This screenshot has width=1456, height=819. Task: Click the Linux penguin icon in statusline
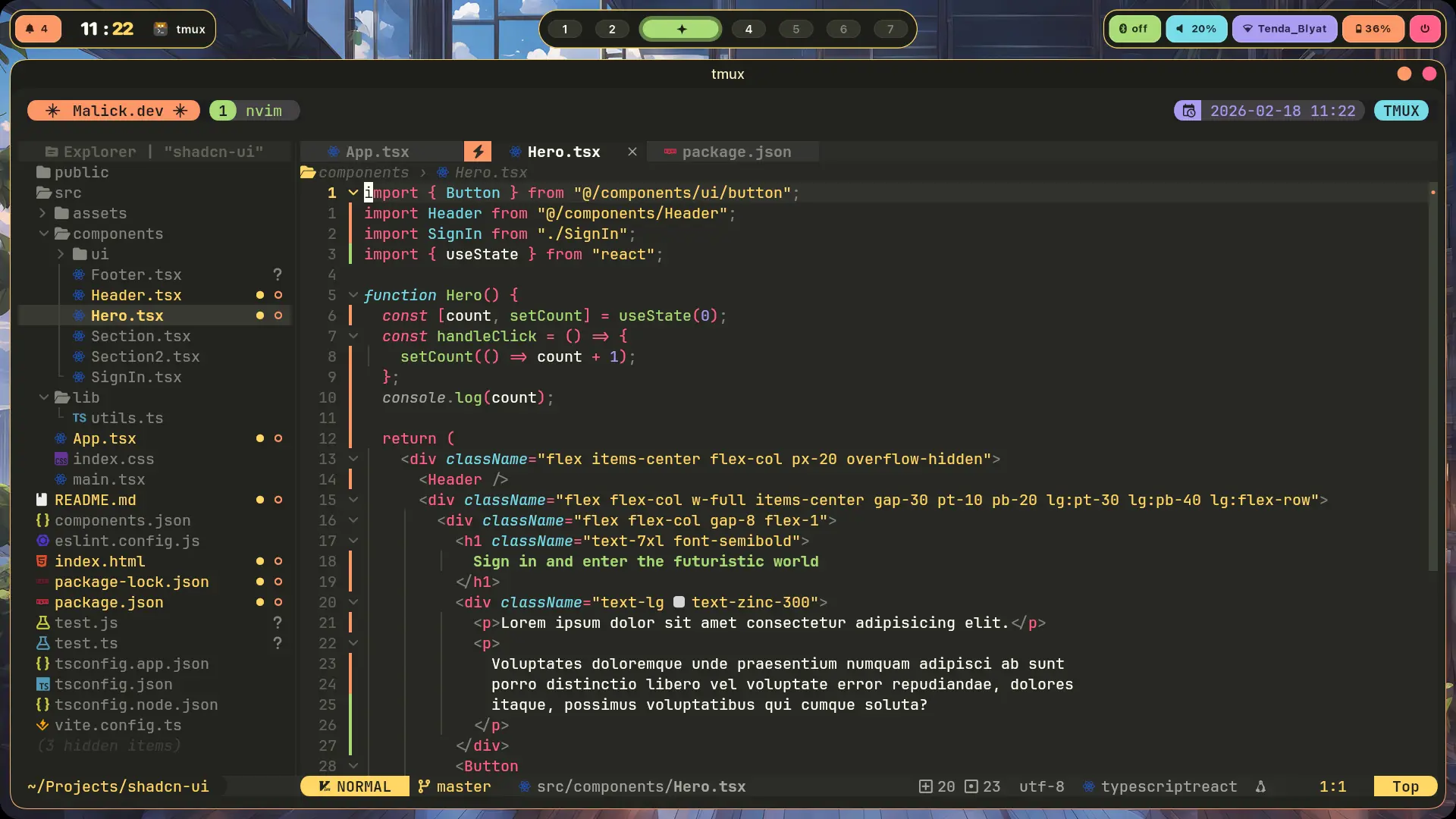[1260, 786]
